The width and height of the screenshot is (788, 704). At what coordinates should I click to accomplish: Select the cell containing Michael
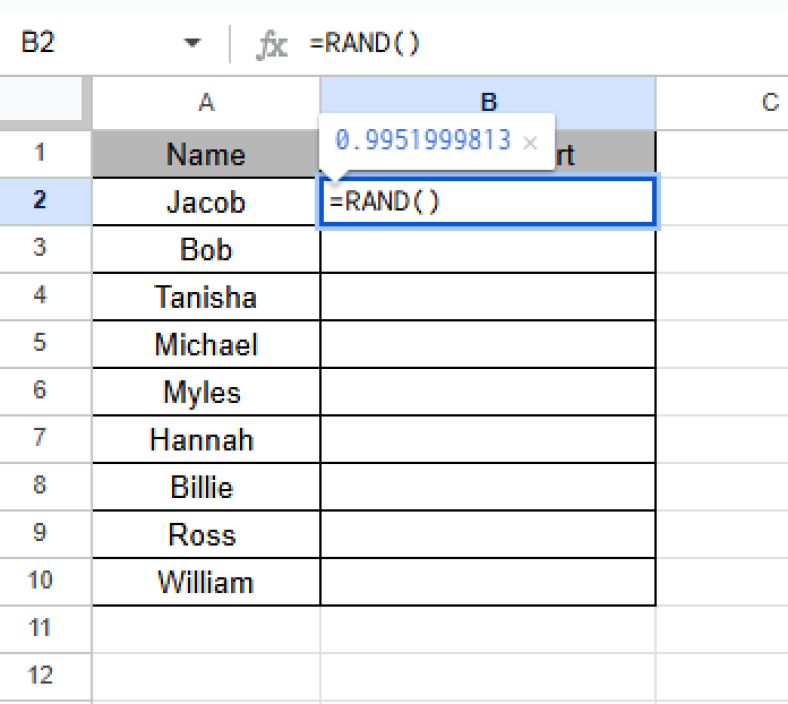(206, 345)
